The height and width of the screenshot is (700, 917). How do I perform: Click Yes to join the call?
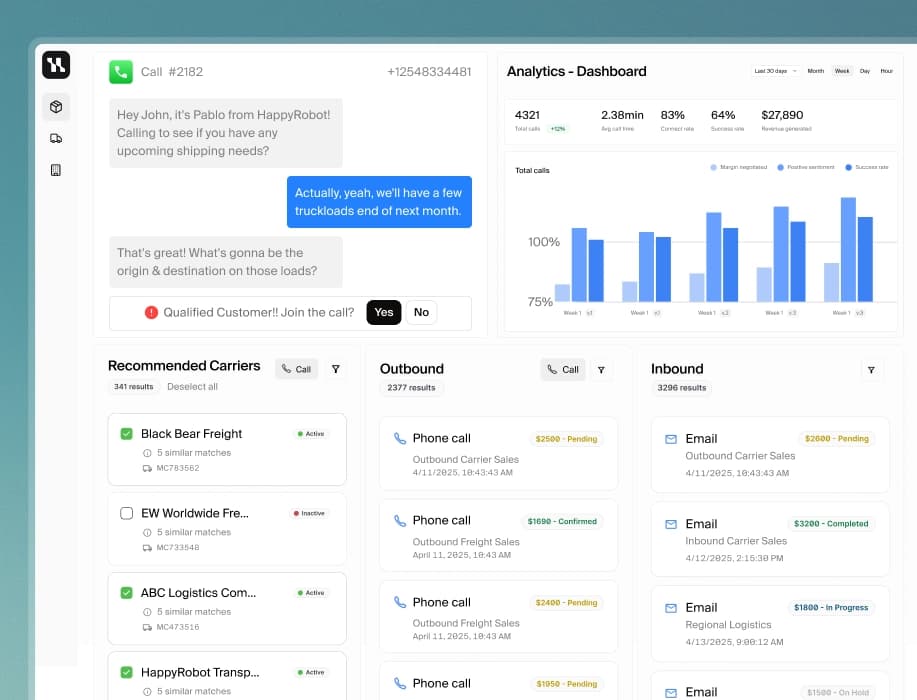point(384,312)
